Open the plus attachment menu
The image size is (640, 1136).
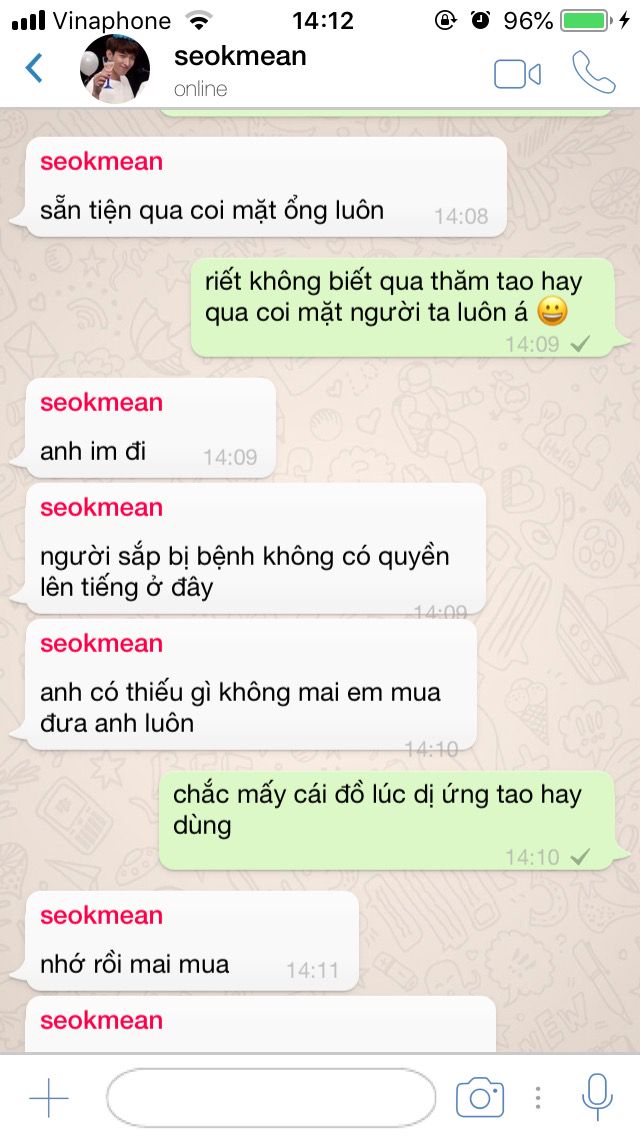(49, 1097)
